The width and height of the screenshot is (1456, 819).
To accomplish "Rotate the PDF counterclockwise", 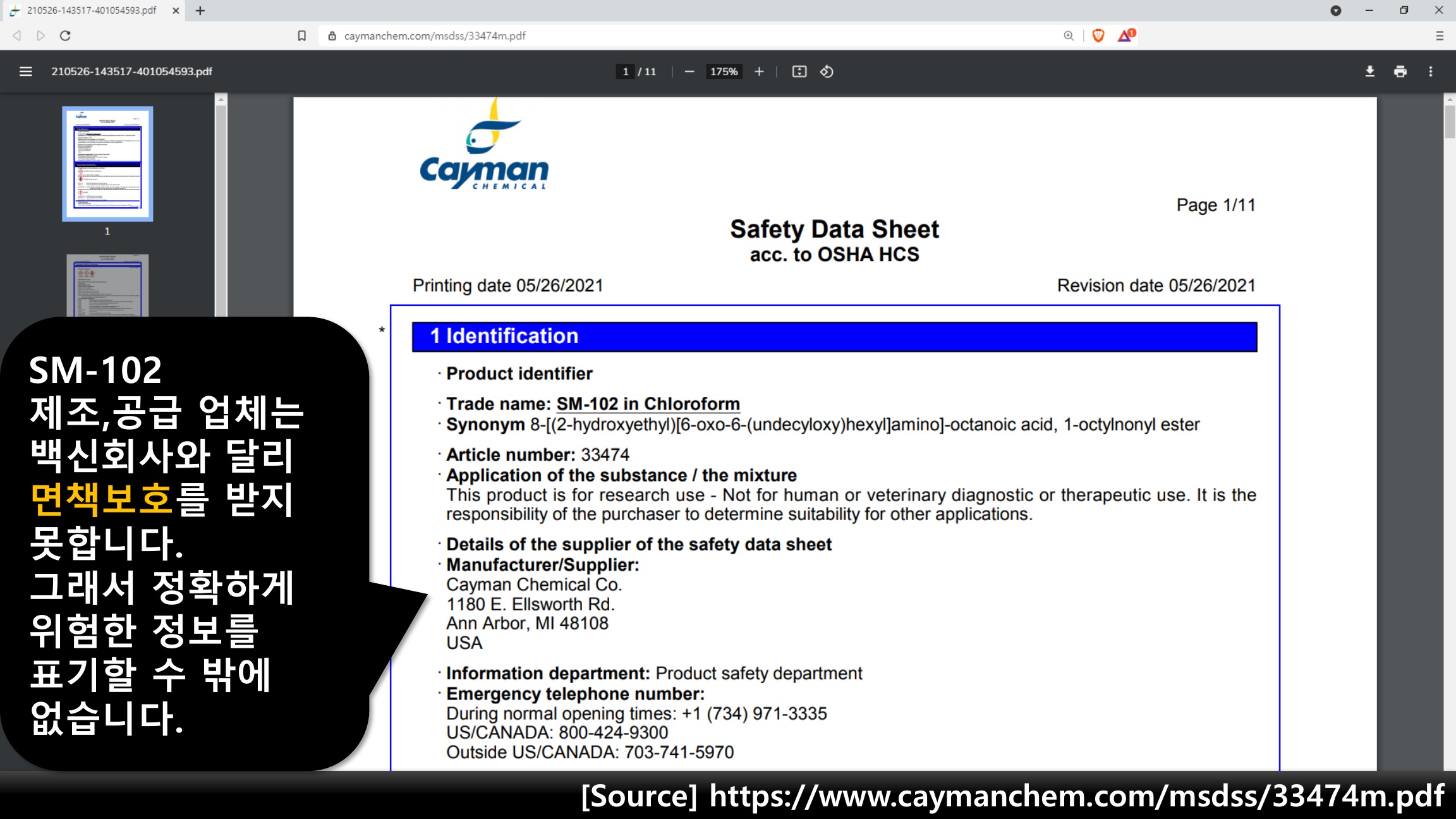I will pos(827,71).
